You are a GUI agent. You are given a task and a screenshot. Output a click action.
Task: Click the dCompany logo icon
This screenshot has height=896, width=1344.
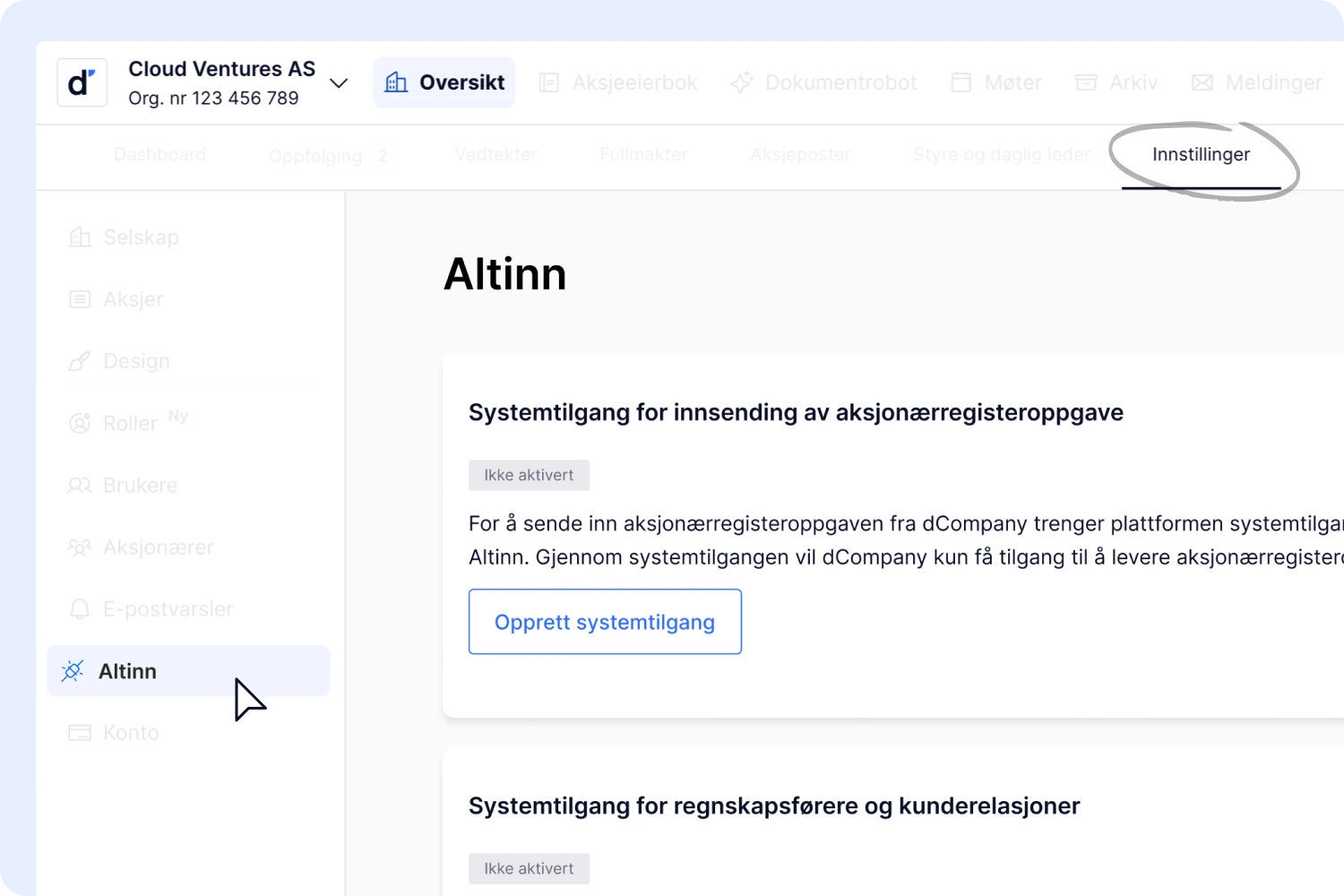tap(82, 83)
